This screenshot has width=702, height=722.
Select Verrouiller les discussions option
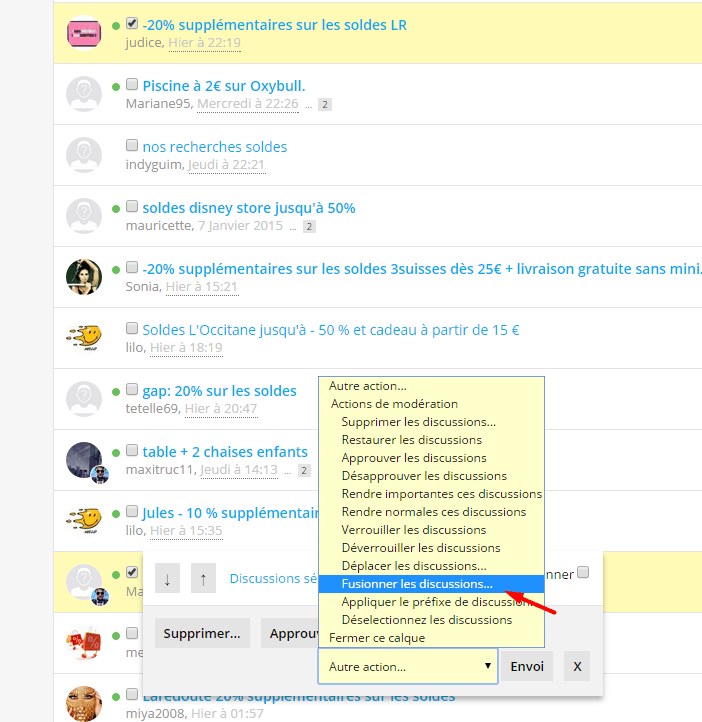tap(431, 530)
